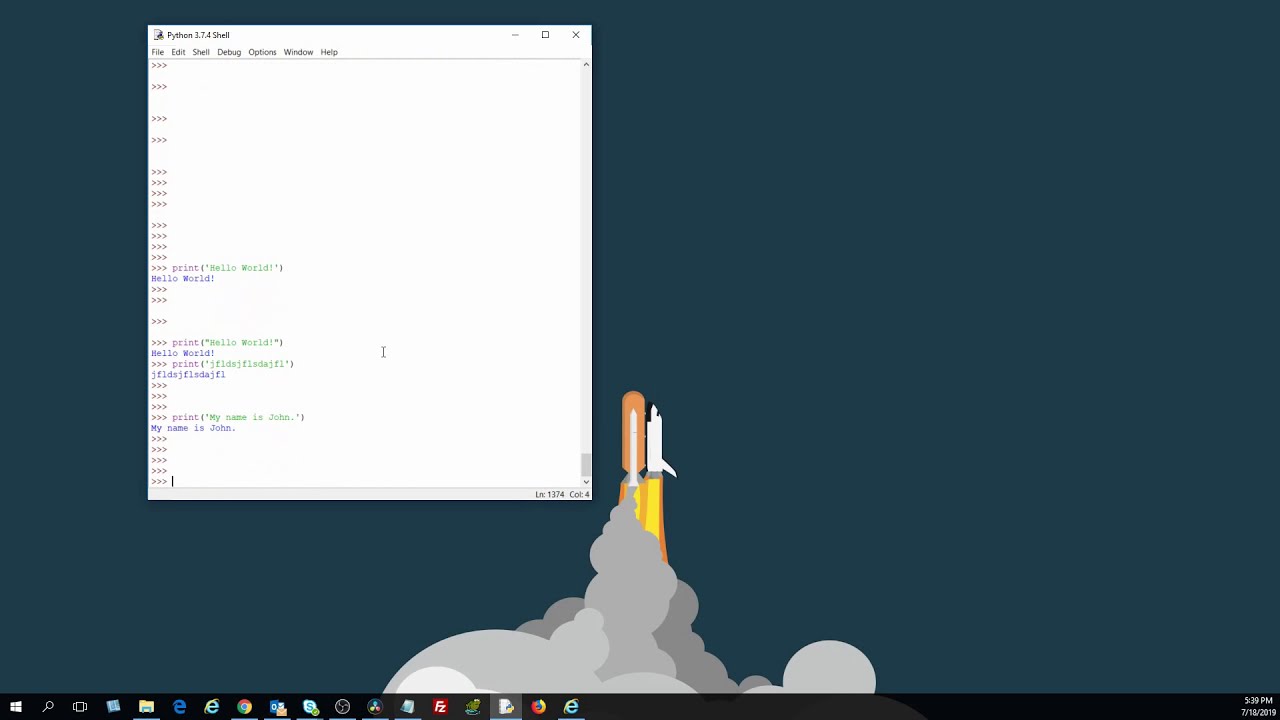Screen dimensions: 1280x720
Task: Launch Google Chrome from the taskbar
Action: click(244, 707)
